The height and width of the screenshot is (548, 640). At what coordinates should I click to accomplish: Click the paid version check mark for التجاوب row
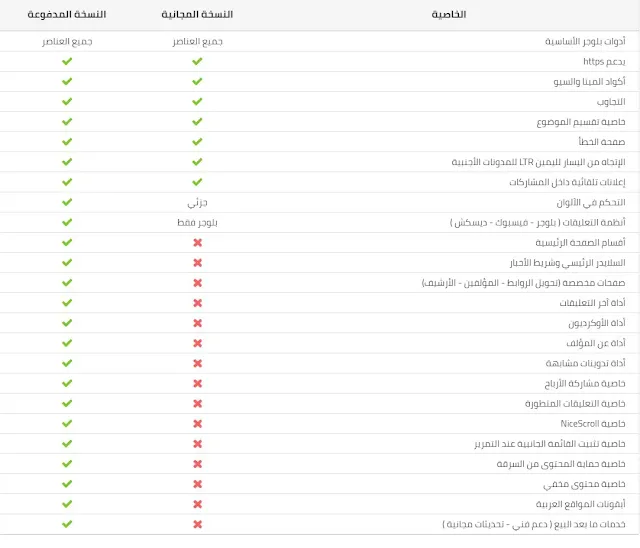click(67, 101)
